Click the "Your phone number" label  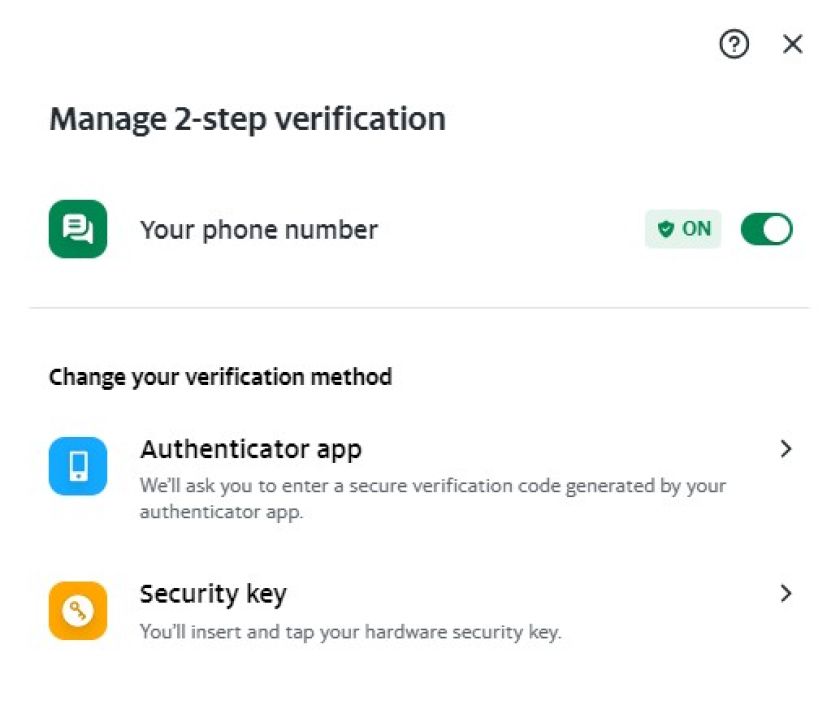tap(259, 230)
